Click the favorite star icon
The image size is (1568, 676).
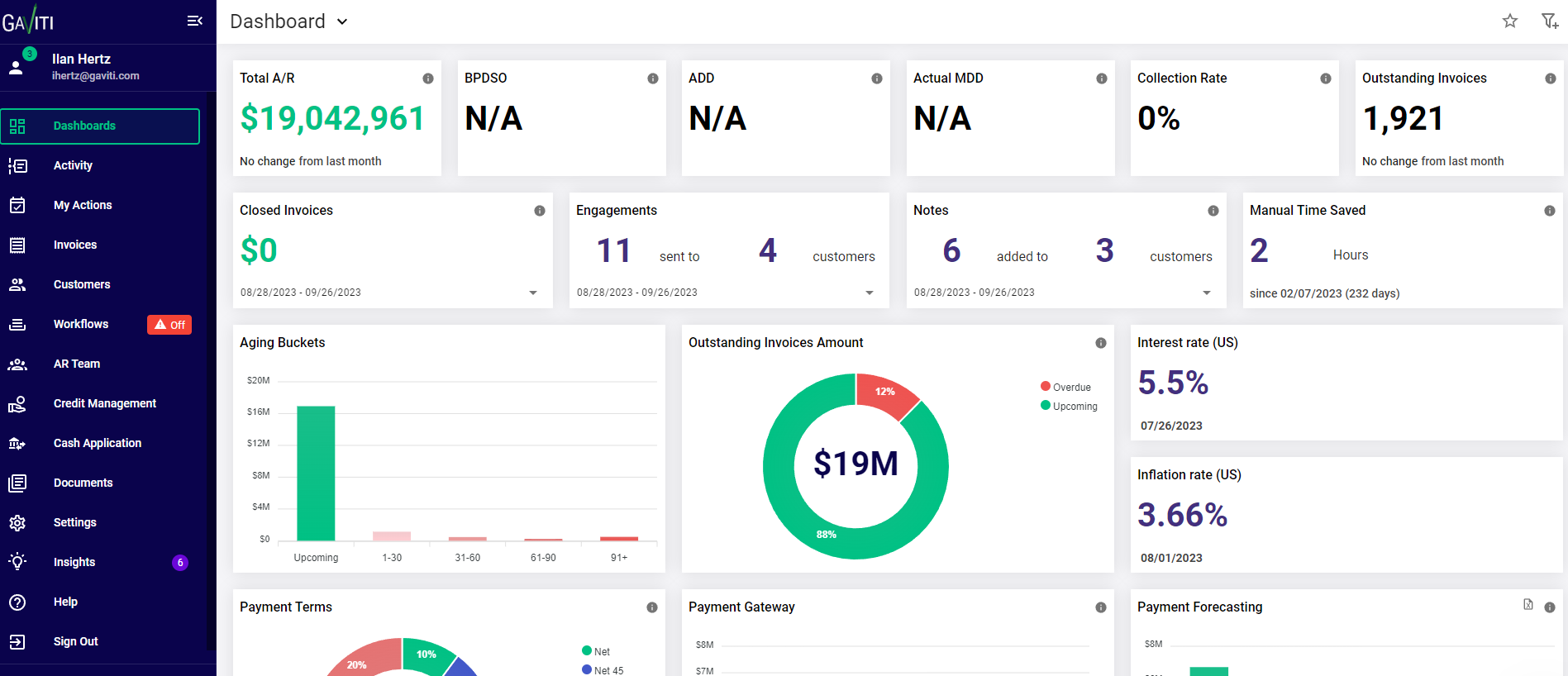point(1509,21)
